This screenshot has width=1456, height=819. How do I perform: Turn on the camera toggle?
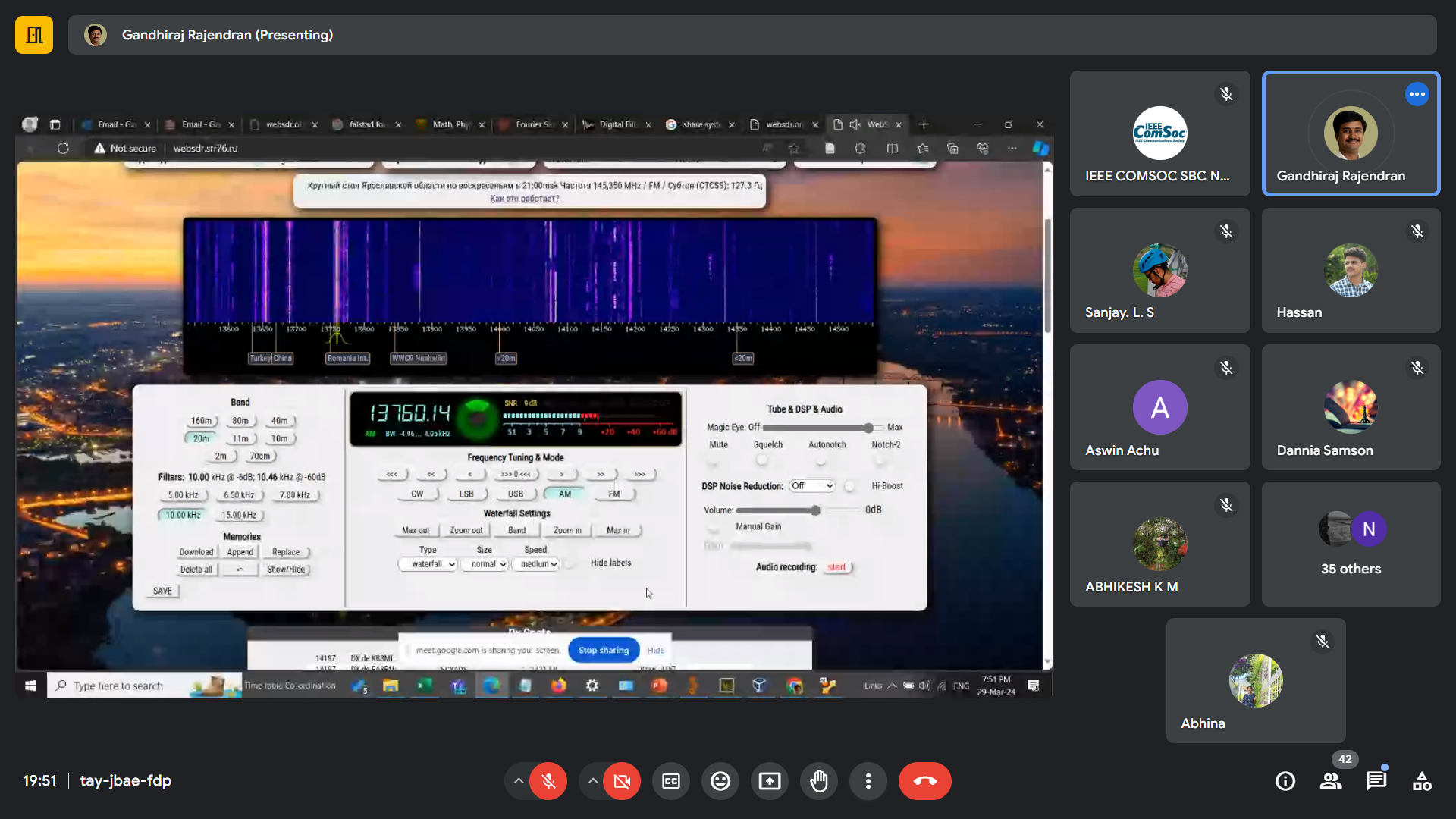tap(622, 781)
